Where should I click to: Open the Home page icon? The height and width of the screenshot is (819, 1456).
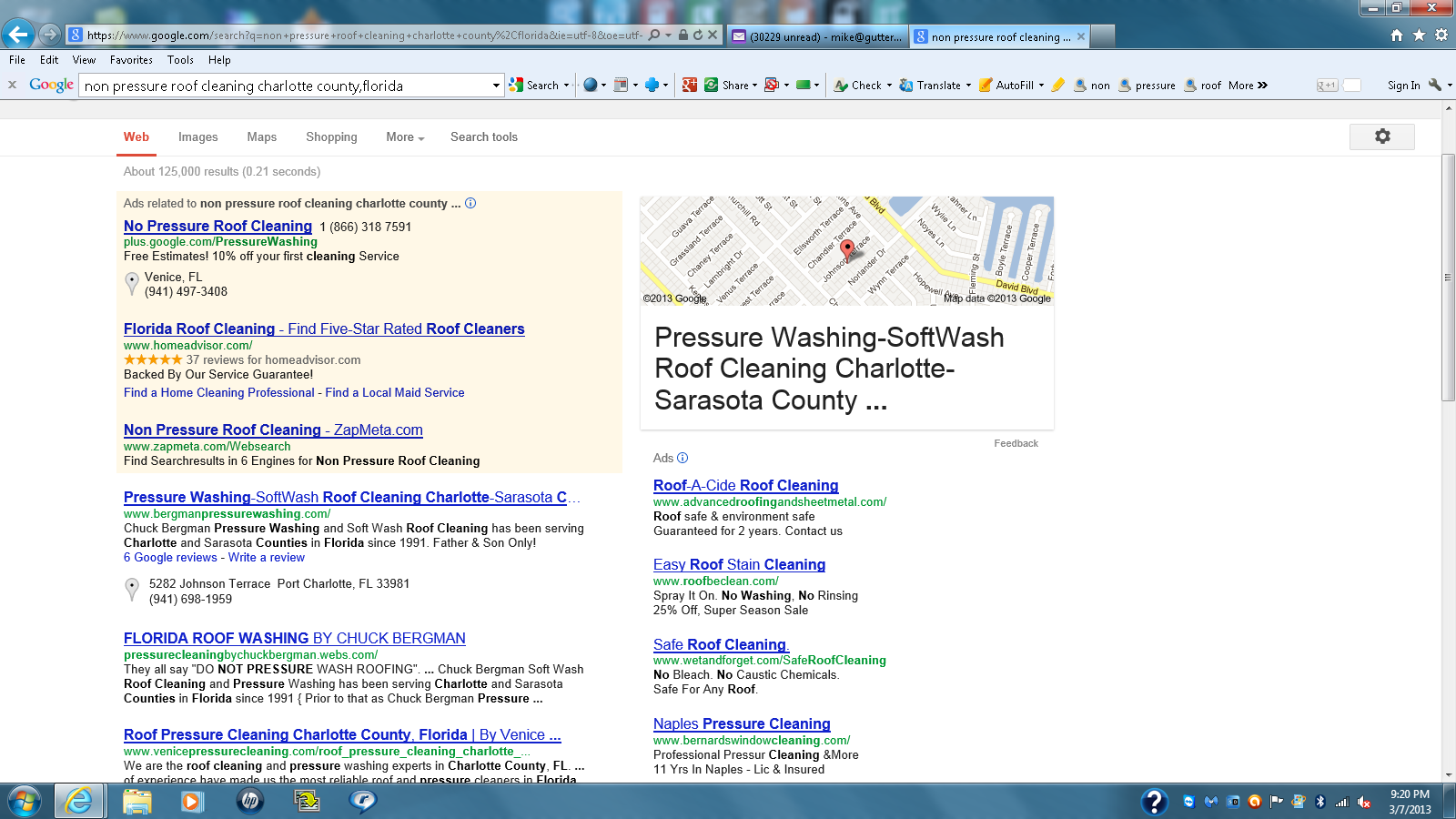(x=1397, y=35)
